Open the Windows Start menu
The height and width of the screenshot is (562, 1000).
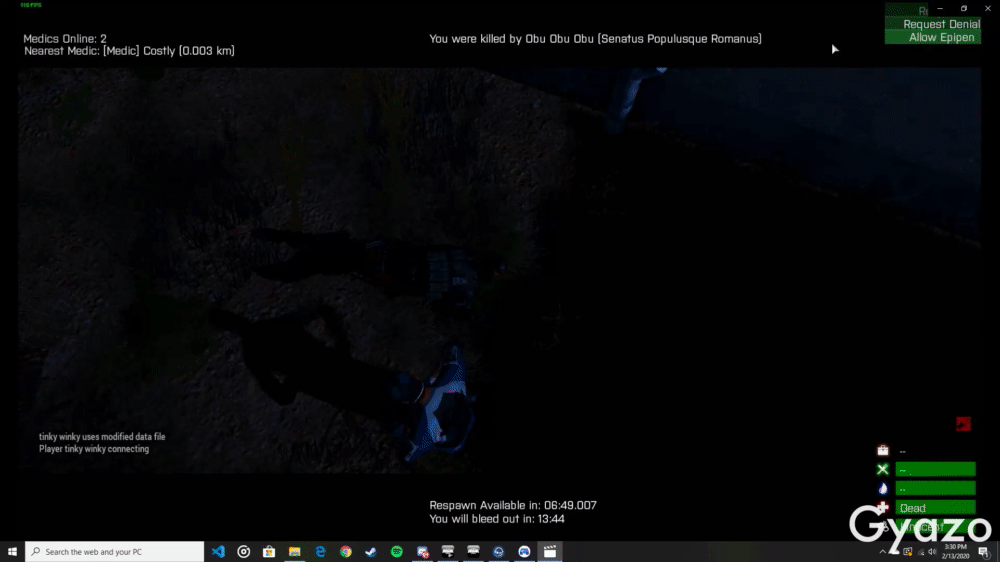tap(12, 552)
